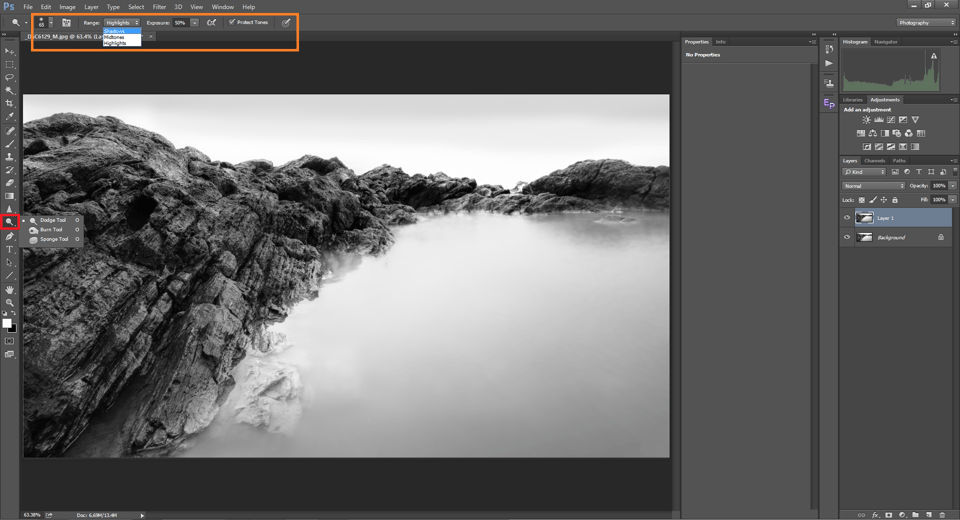This screenshot has height=520, width=960.
Task: Select the Gradient tool
Action: 9,196
